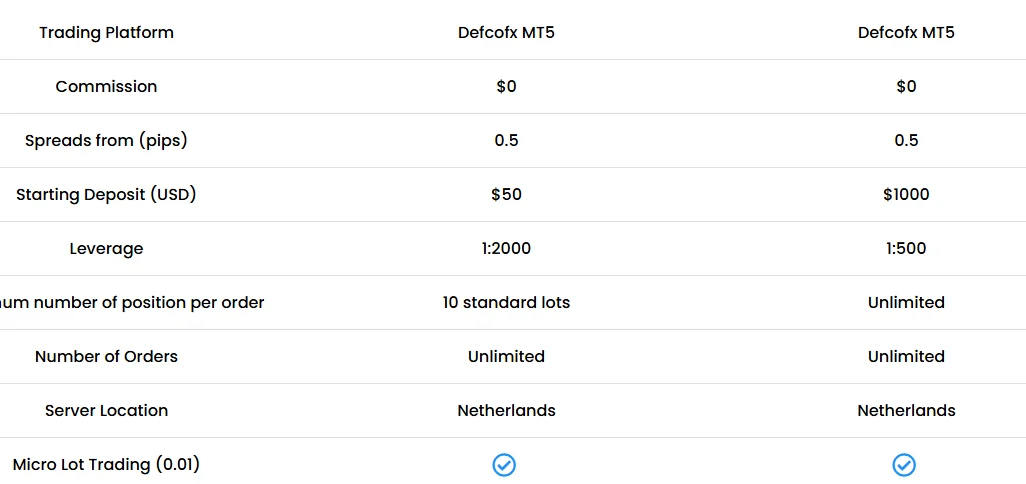Click the Micro Lot check icon under Netherlands in the $50 deposit column
1026x484 pixels.
(505, 465)
